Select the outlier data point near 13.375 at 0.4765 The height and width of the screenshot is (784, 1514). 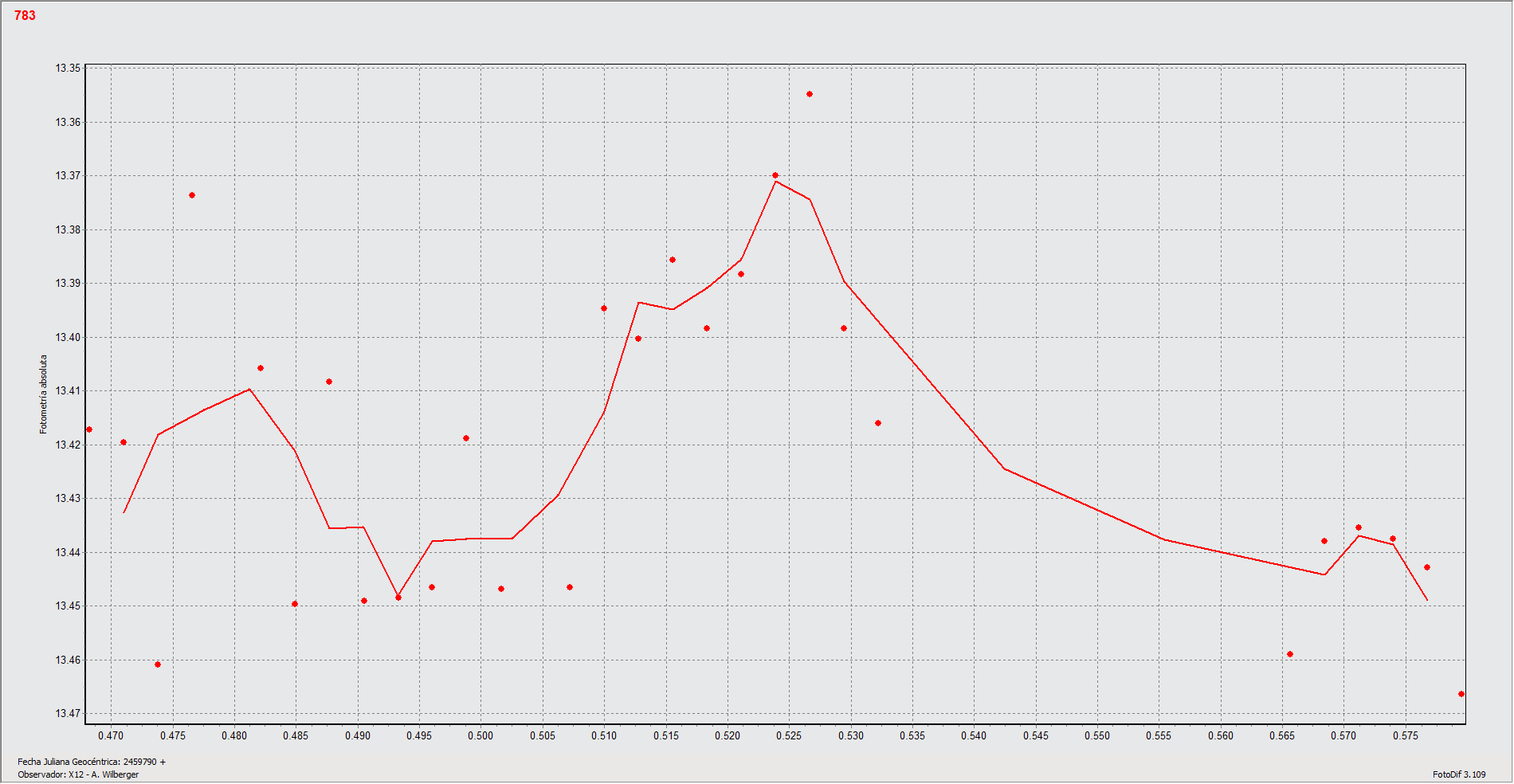(x=192, y=195)
